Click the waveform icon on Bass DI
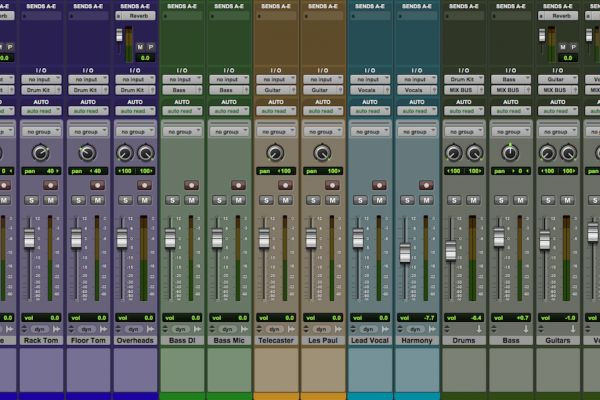The width and height of the screenshot is (600, 400). [198, 329]
